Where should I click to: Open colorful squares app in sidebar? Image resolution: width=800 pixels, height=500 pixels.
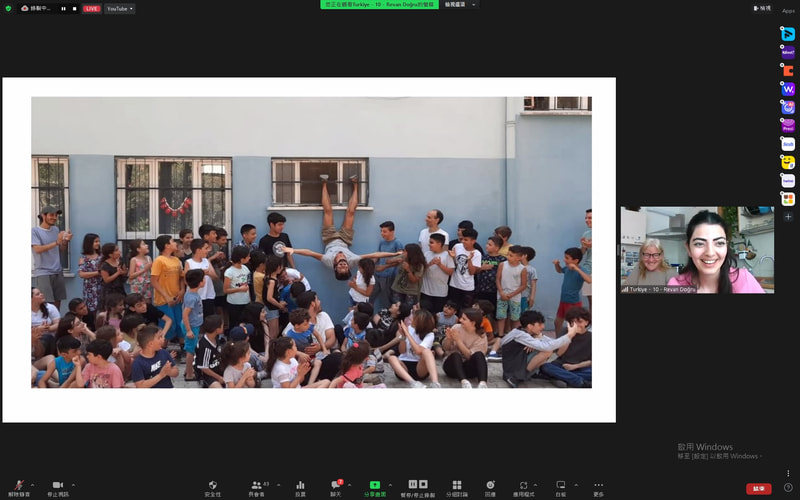tap(788, 199)
